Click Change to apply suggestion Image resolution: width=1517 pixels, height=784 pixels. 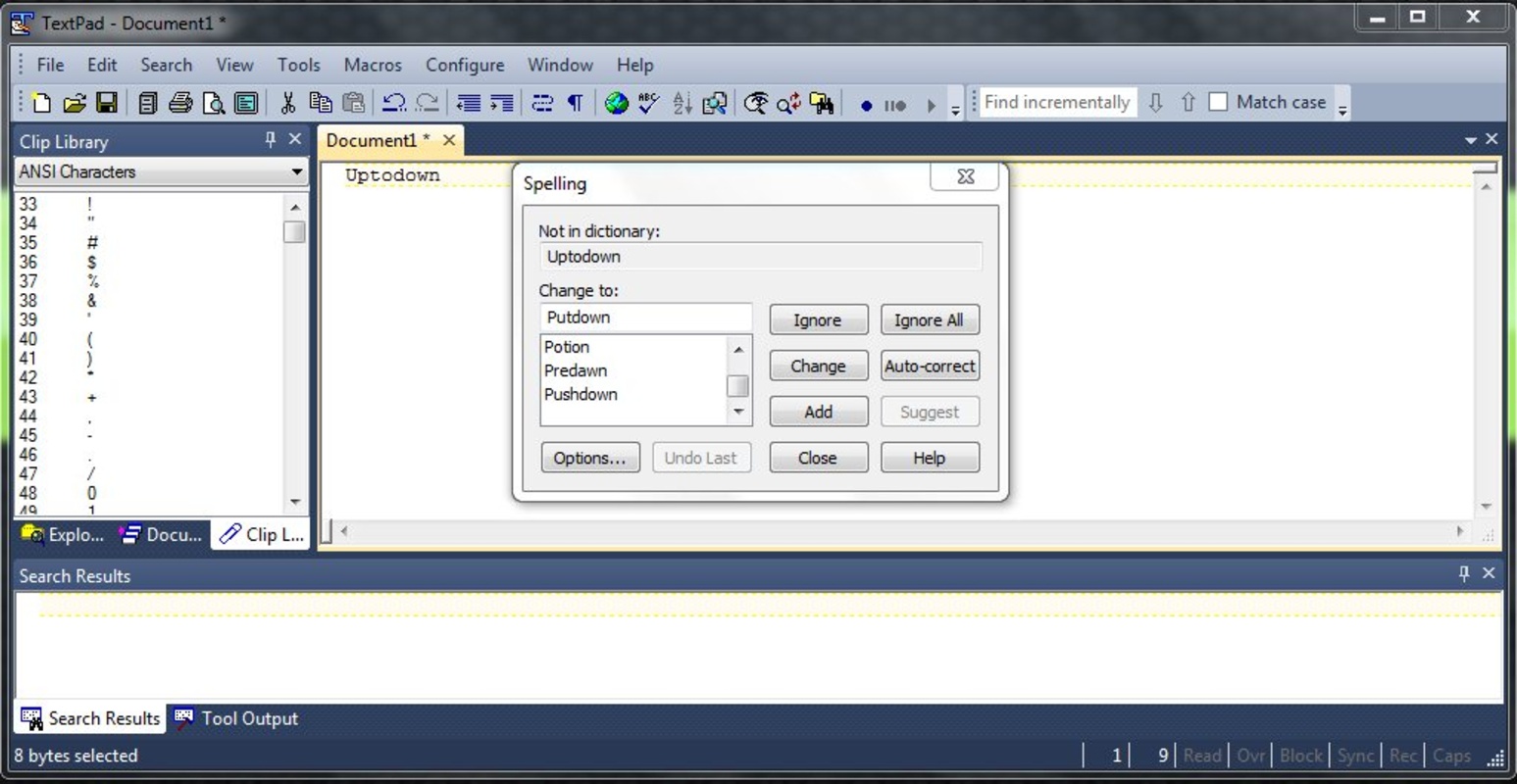pyautogui.click(x=818, y=366)
